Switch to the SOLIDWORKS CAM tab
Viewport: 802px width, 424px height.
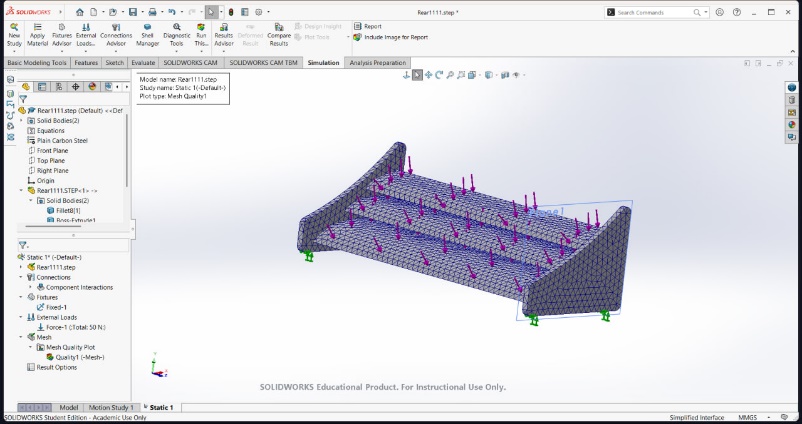coord(190,63)
